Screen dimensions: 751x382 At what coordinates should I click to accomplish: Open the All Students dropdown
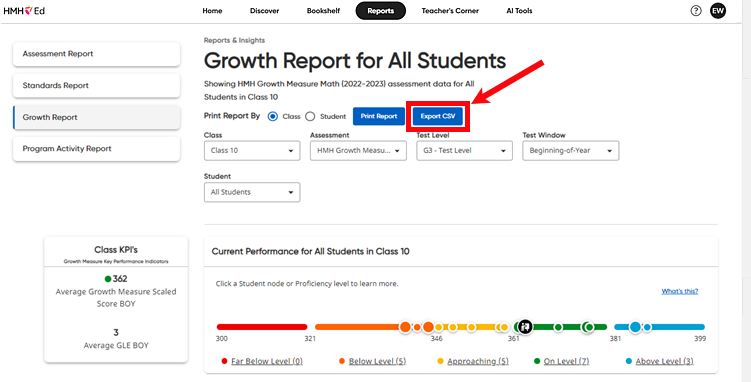click(252, 192)
